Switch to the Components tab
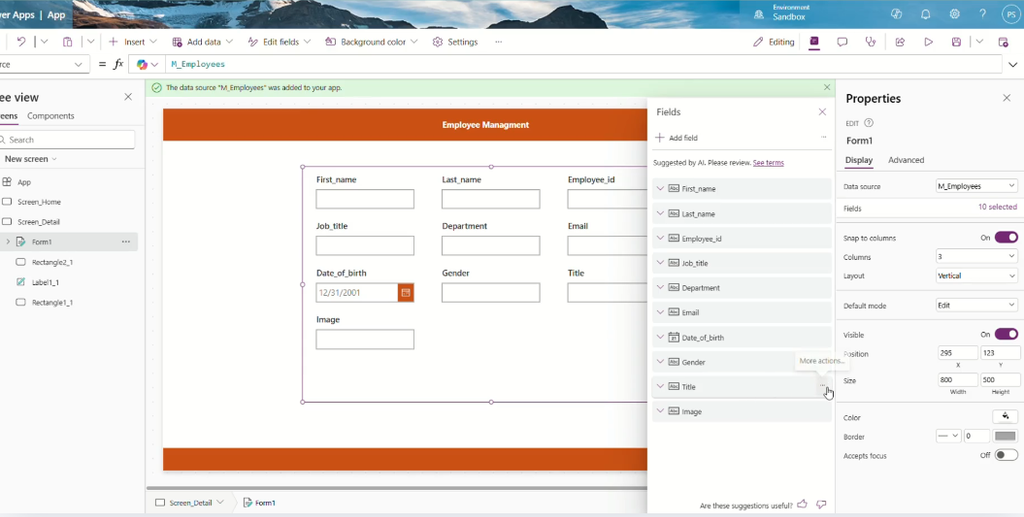Screen dimensions: 1024x517 coord(51,116)
